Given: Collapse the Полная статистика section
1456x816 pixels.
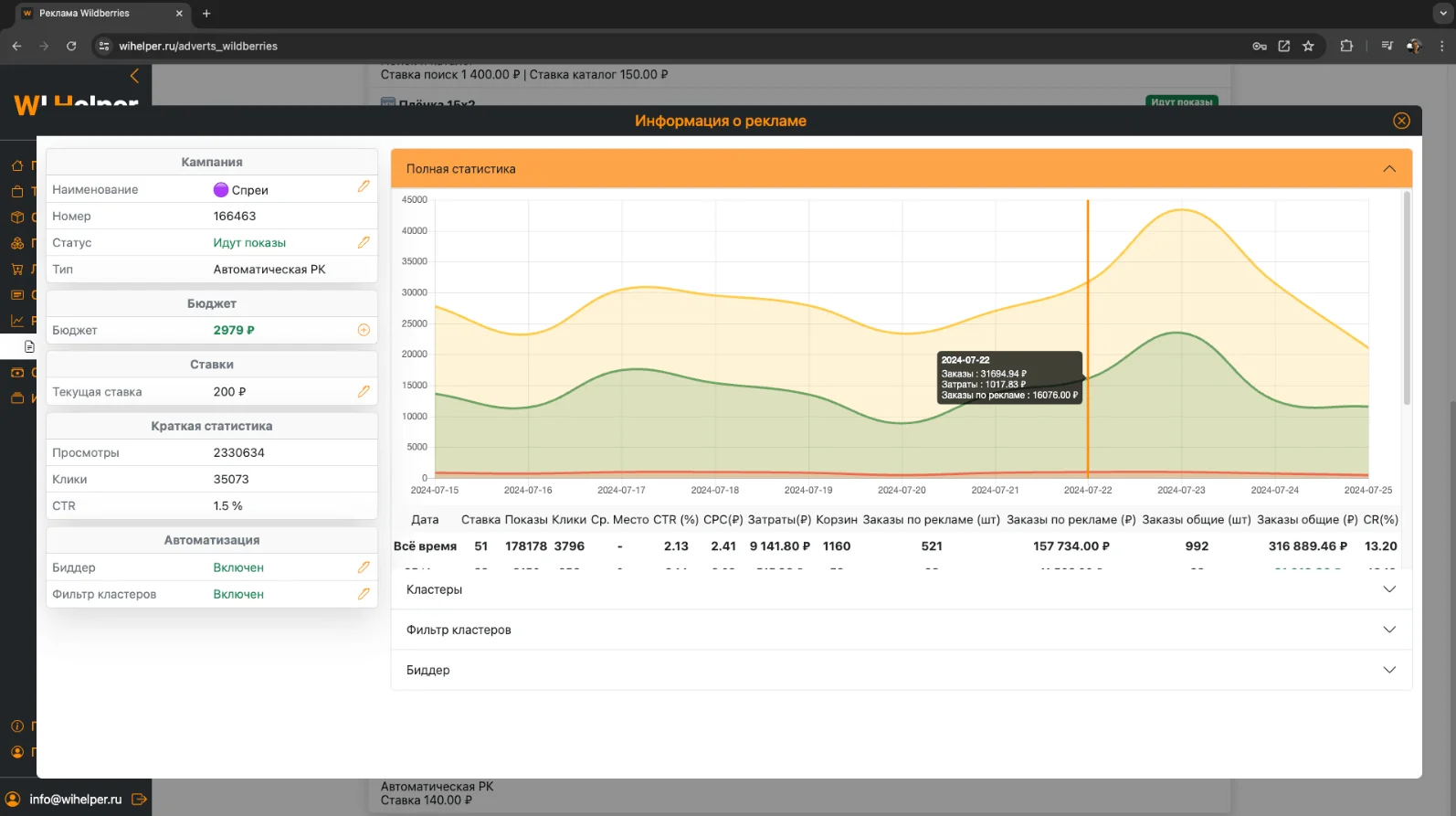Looking at the screenshot, I should pos(1388,169).
